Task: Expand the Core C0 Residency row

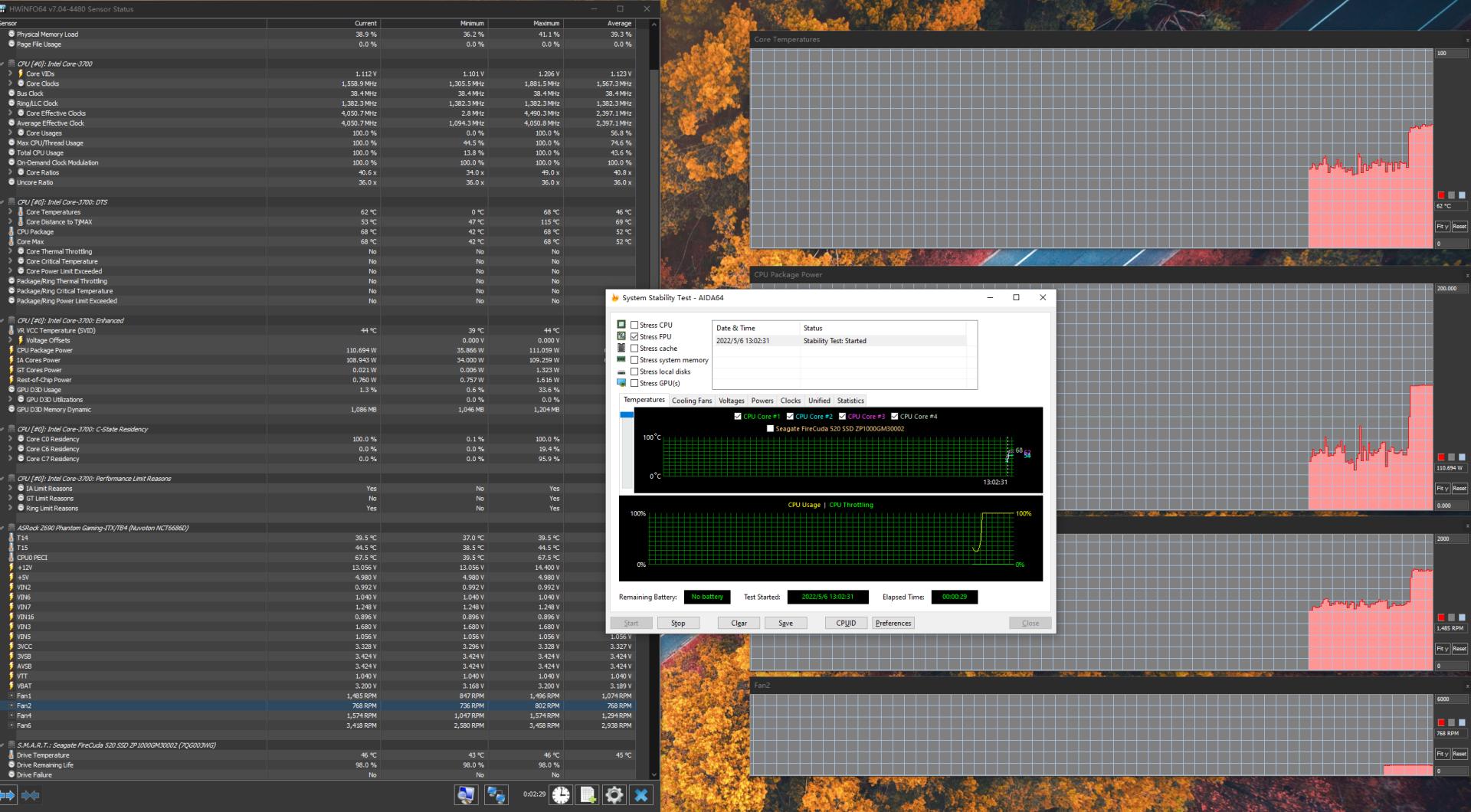Action: [11, 439]
